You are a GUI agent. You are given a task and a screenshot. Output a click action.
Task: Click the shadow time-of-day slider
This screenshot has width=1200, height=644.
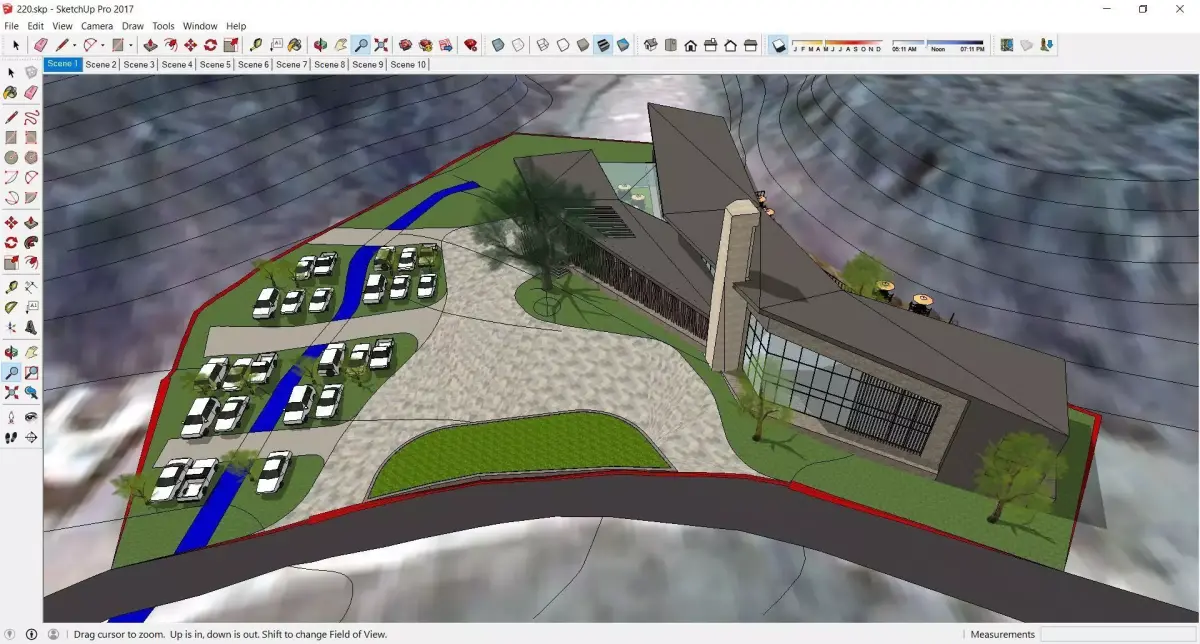[x=937, y=45]
